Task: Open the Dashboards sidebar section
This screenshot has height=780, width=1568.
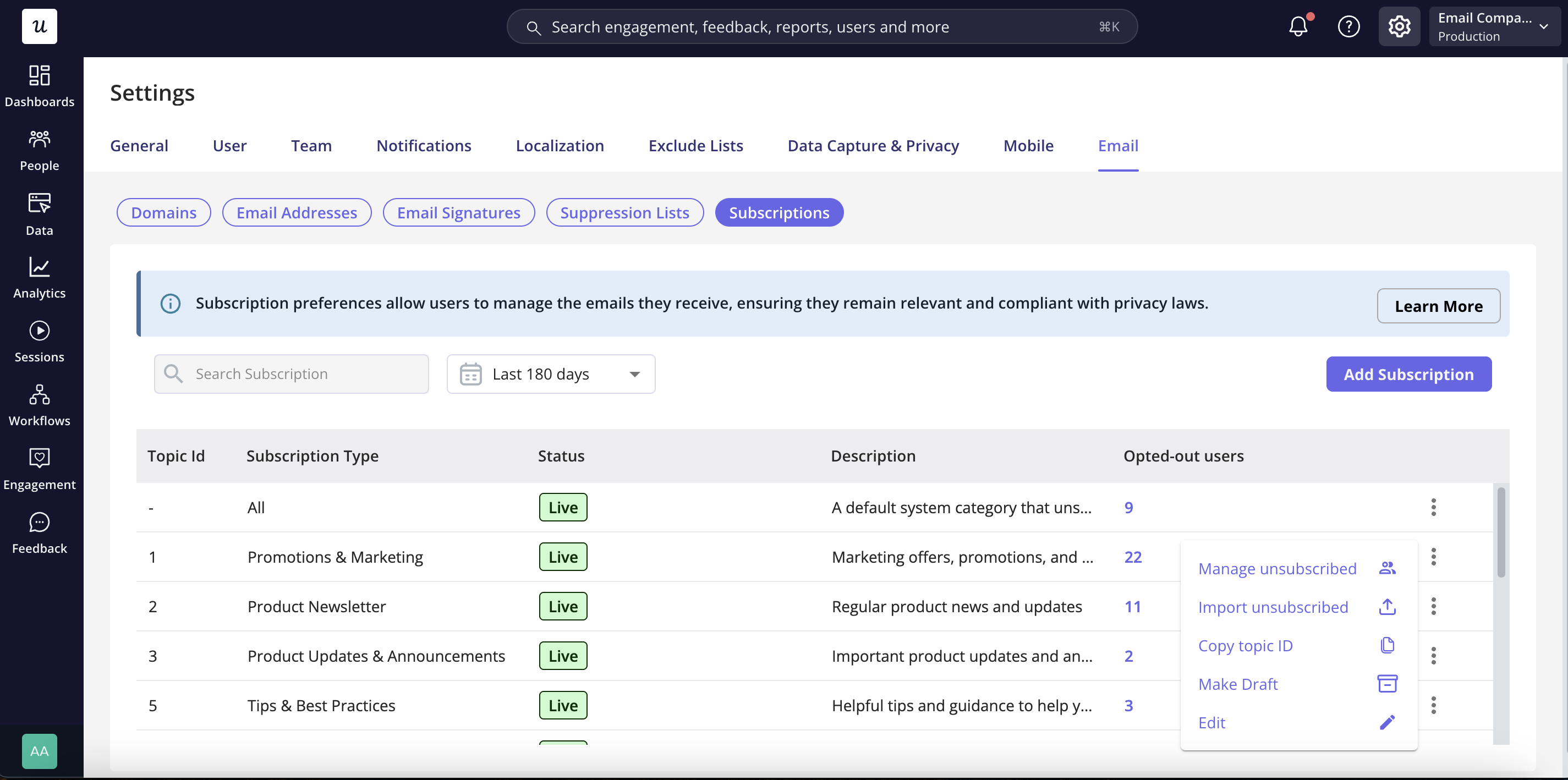Action: (40, 86)
